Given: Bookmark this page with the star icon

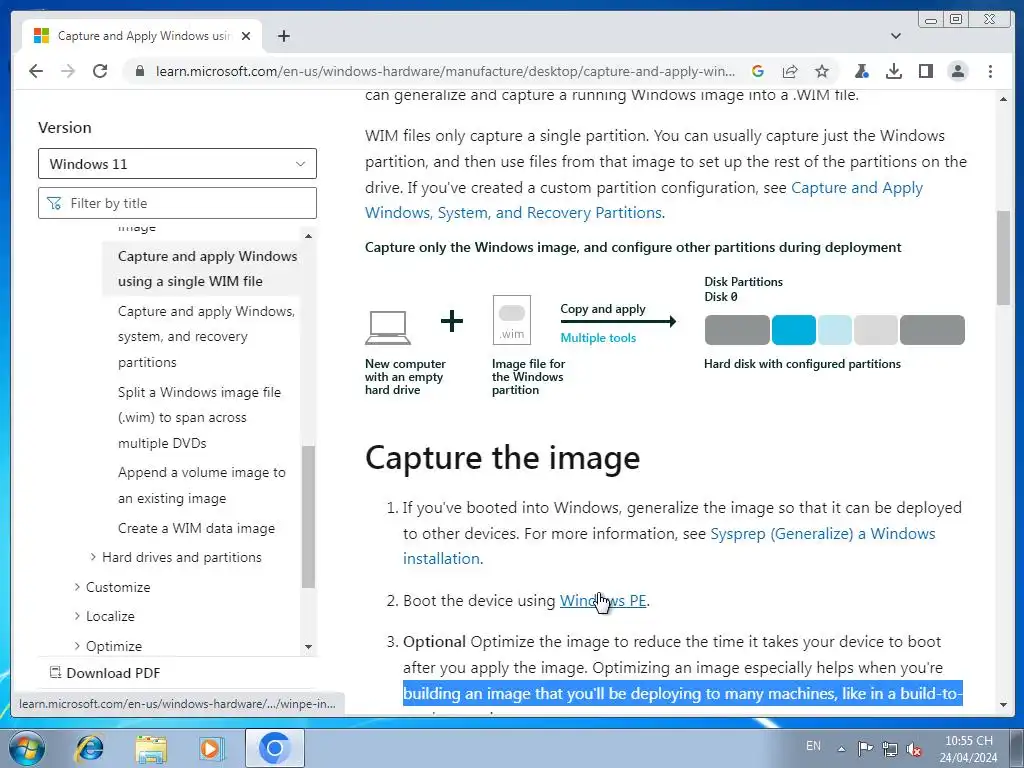Looking at the screenshot, I should pos(822,71).
